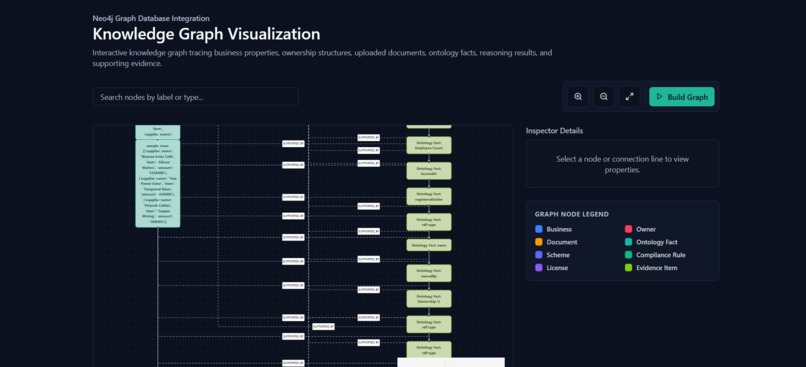
Task: Click the Document orange legend swatch
Action: coord(539,242)
